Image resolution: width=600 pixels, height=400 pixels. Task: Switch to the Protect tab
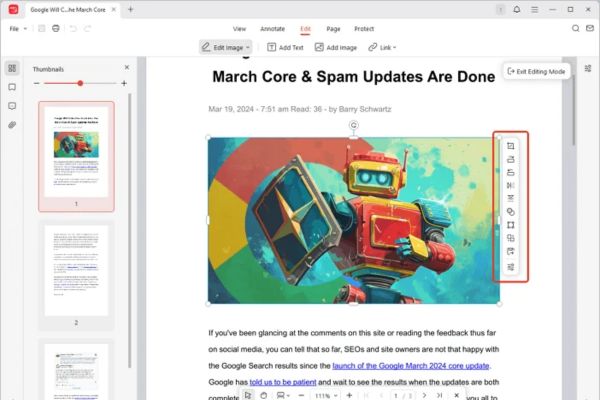(x=364, y=28)
